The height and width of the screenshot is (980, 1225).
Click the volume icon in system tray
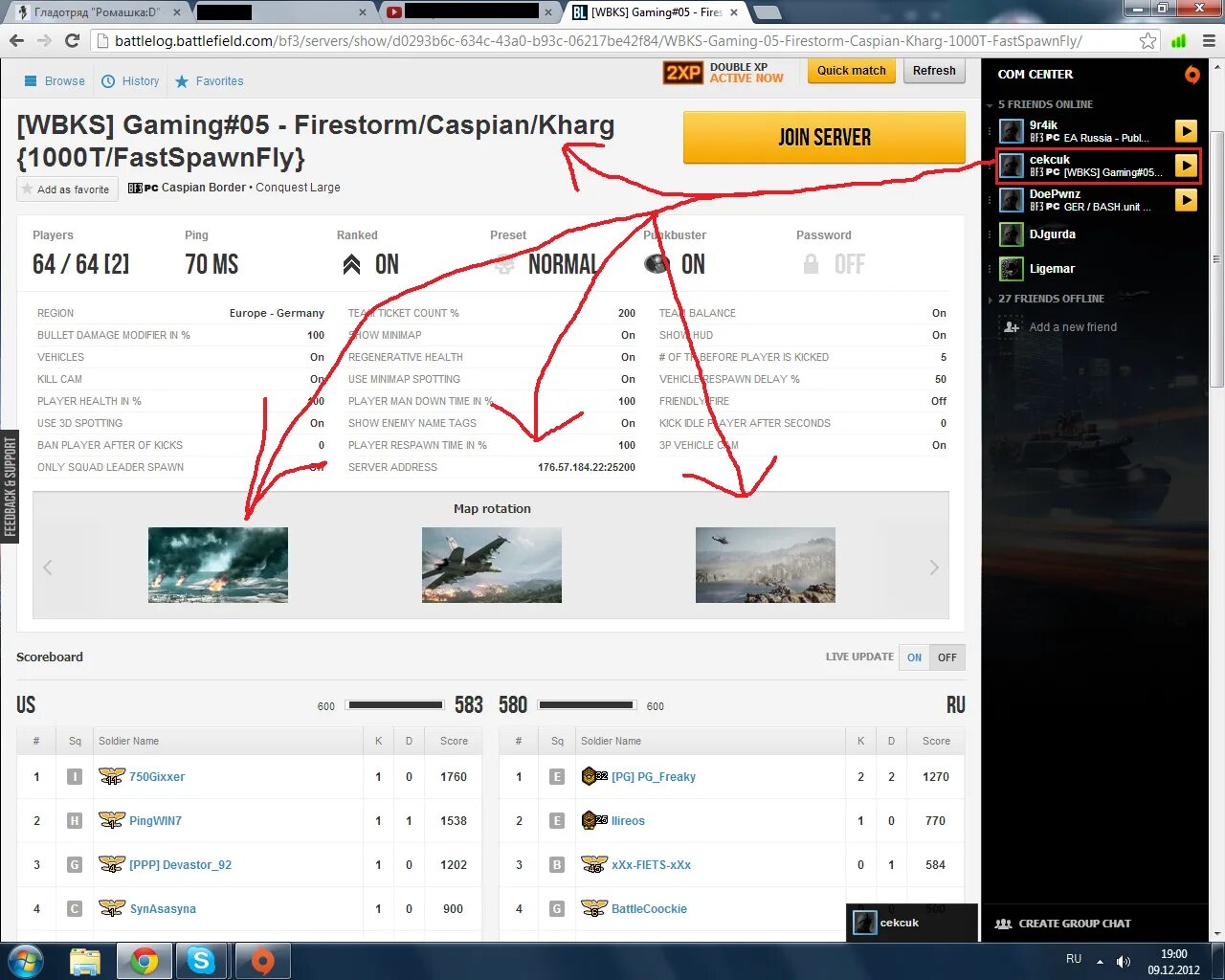[x=1124, y=961]
